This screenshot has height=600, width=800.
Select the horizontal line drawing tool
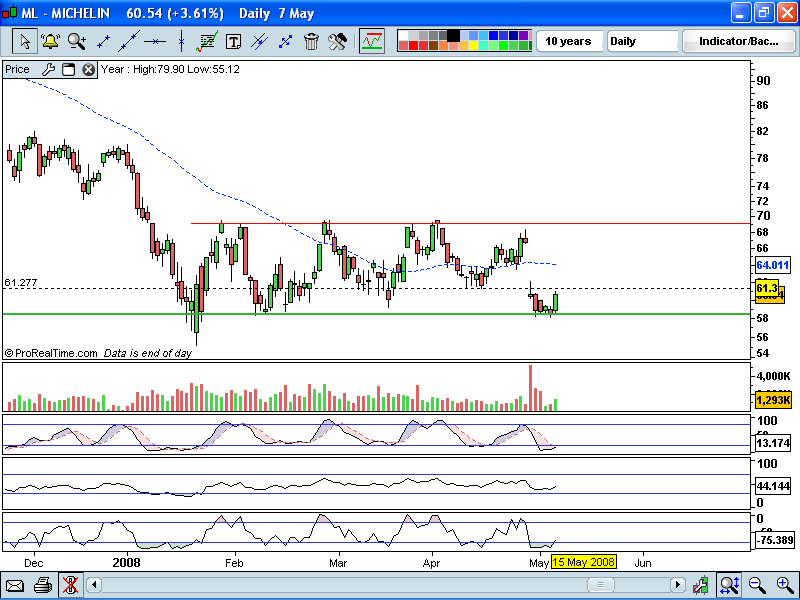pyautogui.click(x=155, y=41)
